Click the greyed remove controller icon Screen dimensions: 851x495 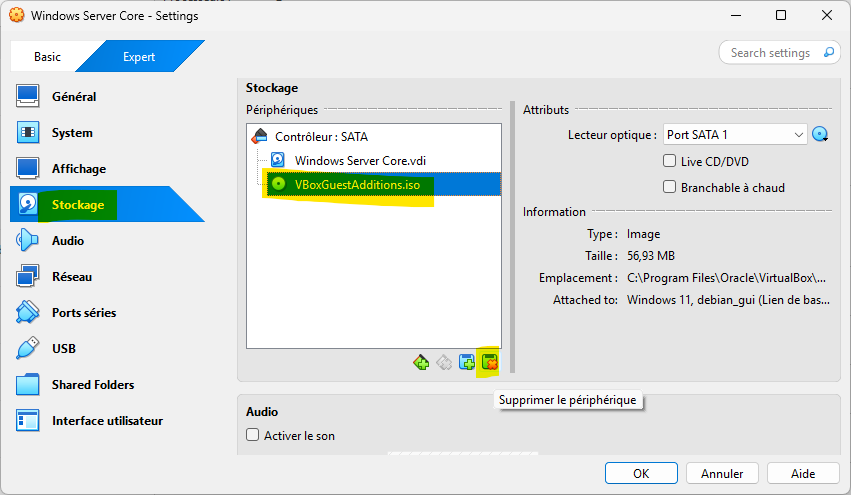click(444, 362)
